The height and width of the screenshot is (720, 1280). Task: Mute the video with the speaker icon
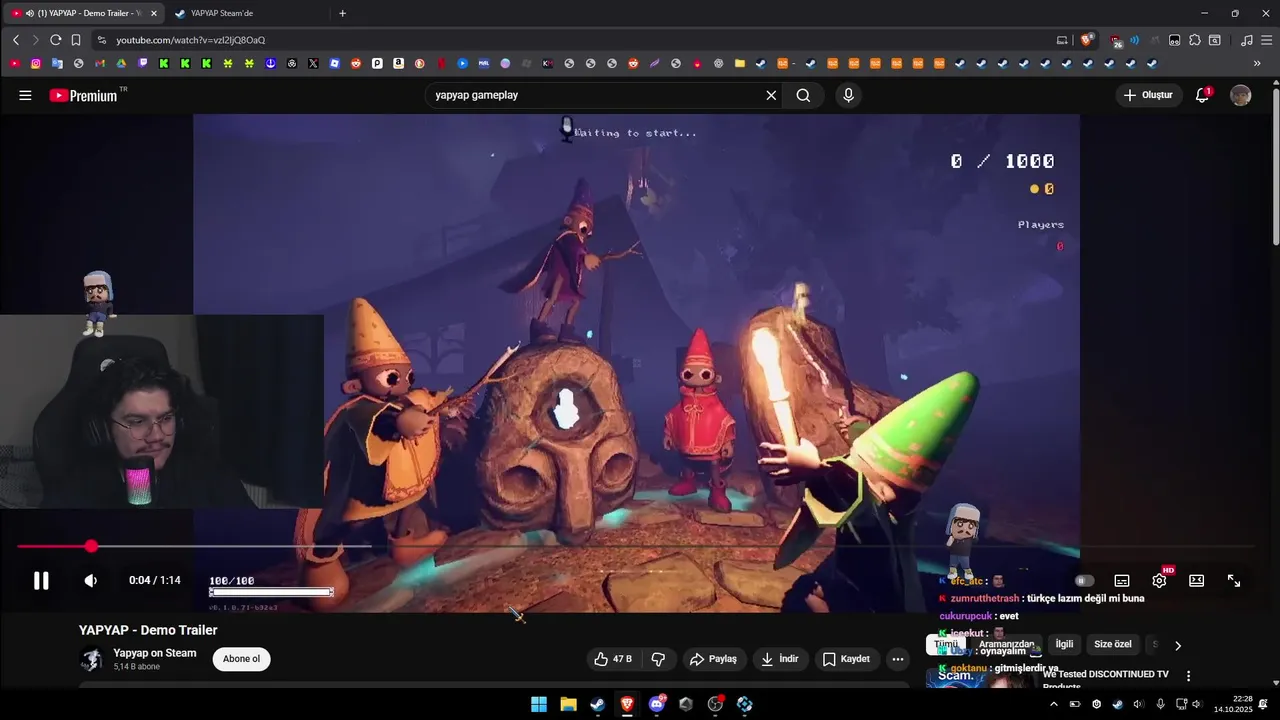tap(90, 581)
